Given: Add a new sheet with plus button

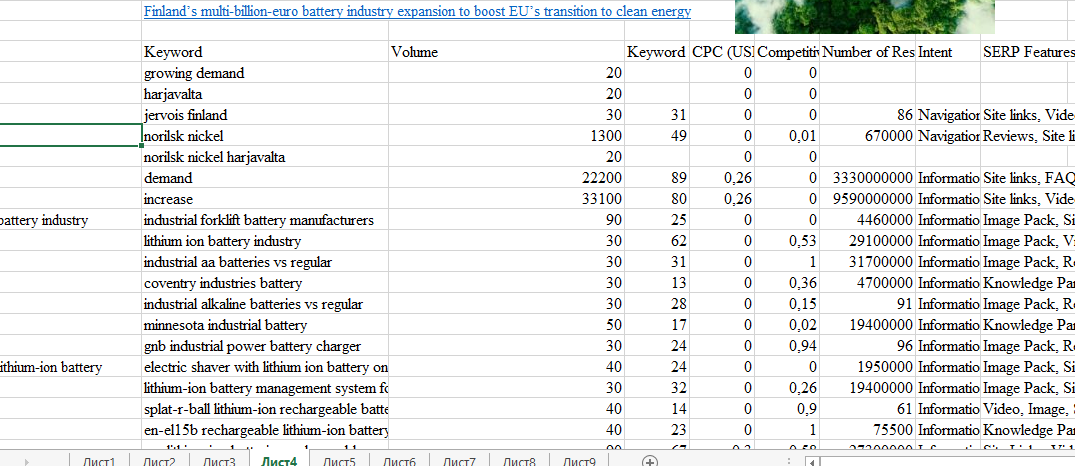Looking at the screenshot, I should pos(649,461).
